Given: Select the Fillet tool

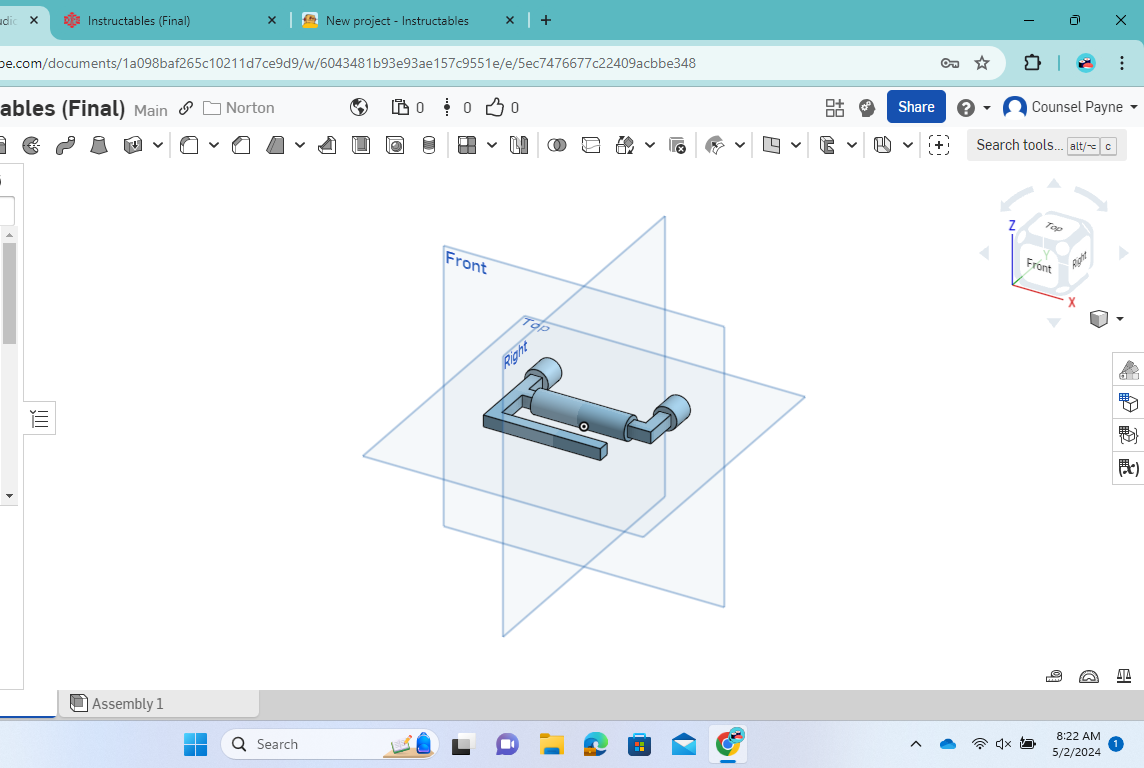Looking at the screenshot, I should coord(189,145).
